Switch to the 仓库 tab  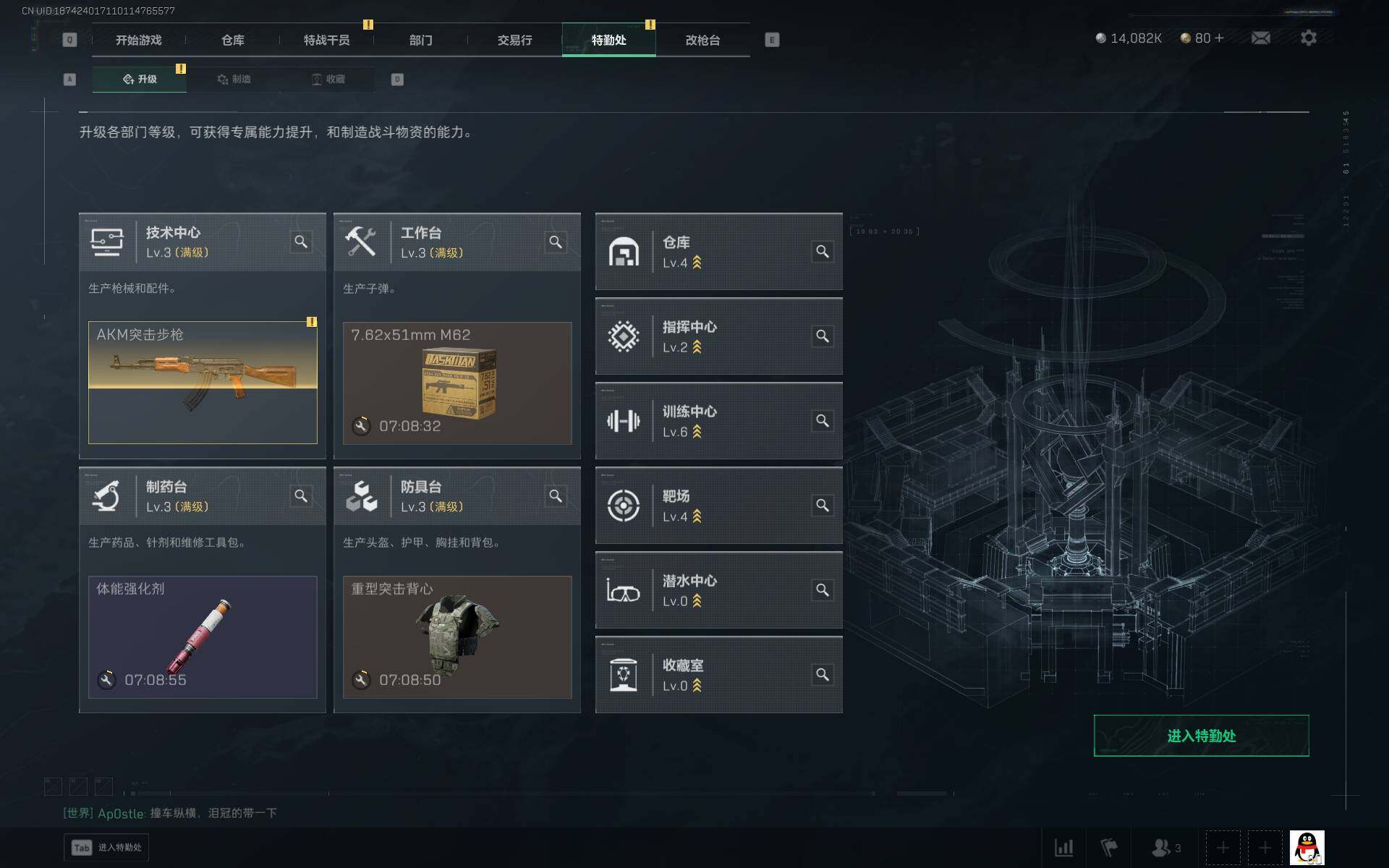point(233,40)
